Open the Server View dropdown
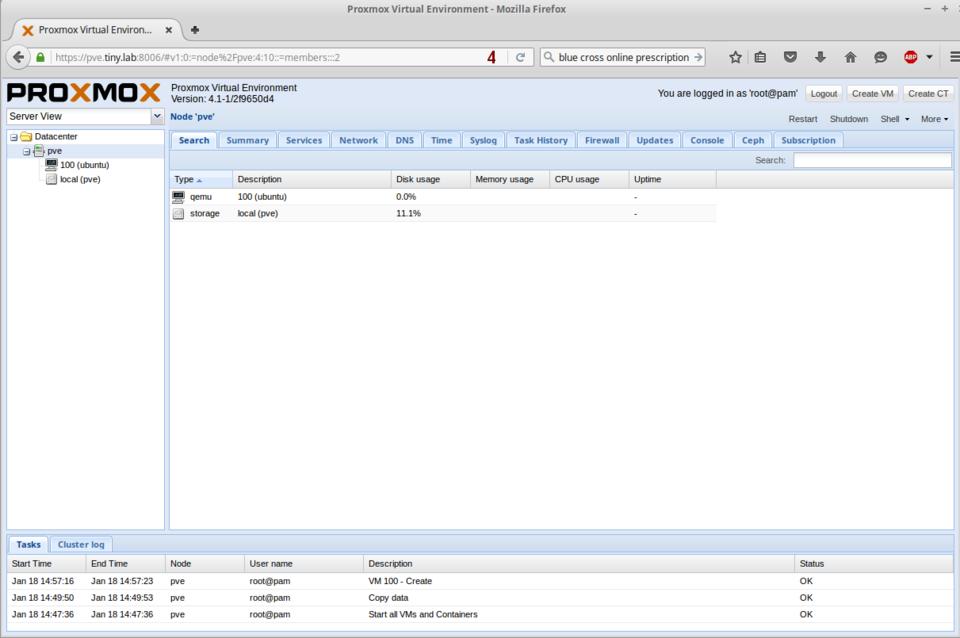The width and height of the screenshot is (960, 638). click(x=157, y=117)
